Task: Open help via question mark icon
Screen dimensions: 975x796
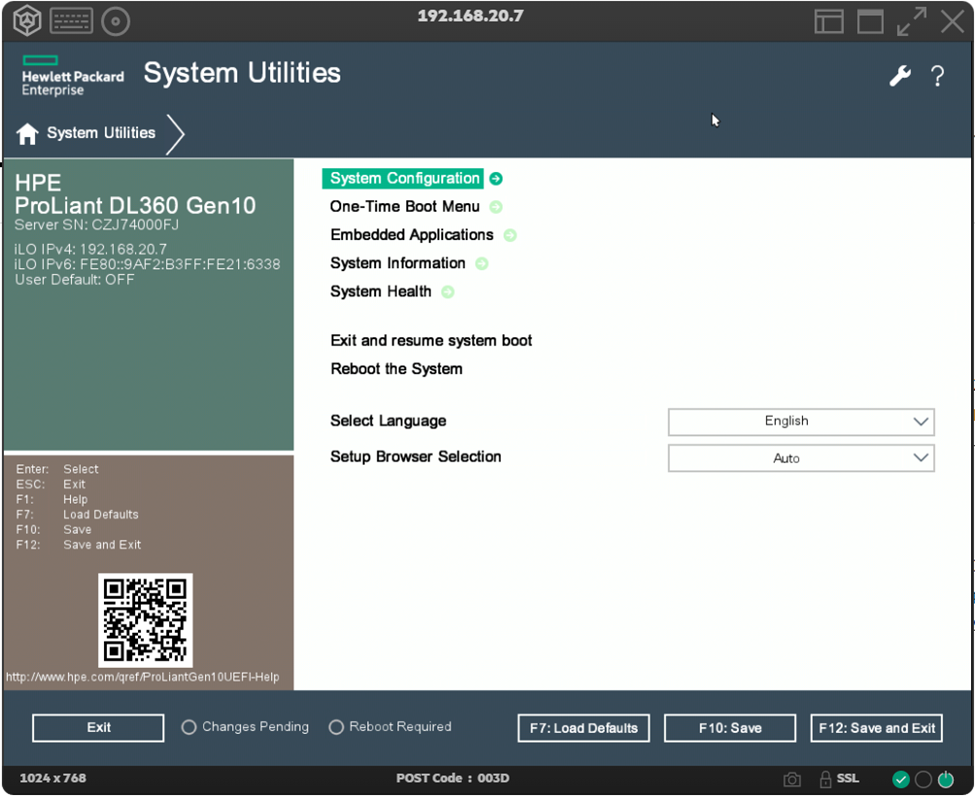Action: click(x=937, y=76)
